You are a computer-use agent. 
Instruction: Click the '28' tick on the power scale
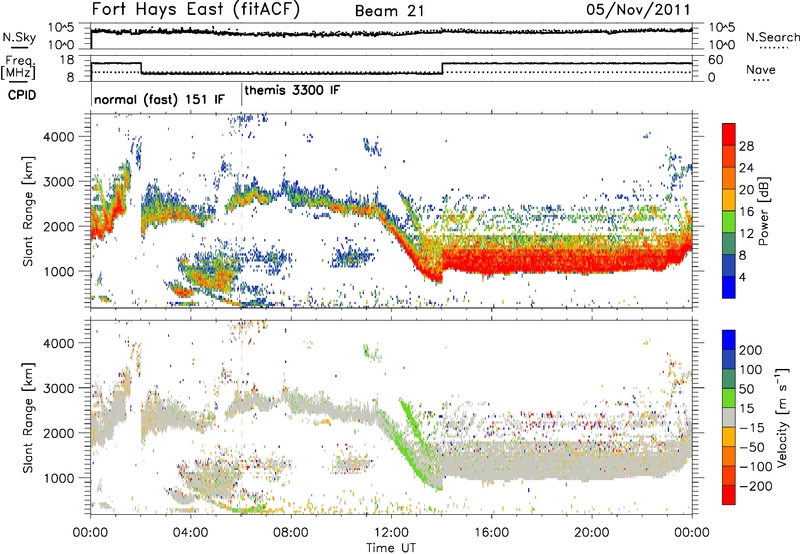tap(746, 146)
